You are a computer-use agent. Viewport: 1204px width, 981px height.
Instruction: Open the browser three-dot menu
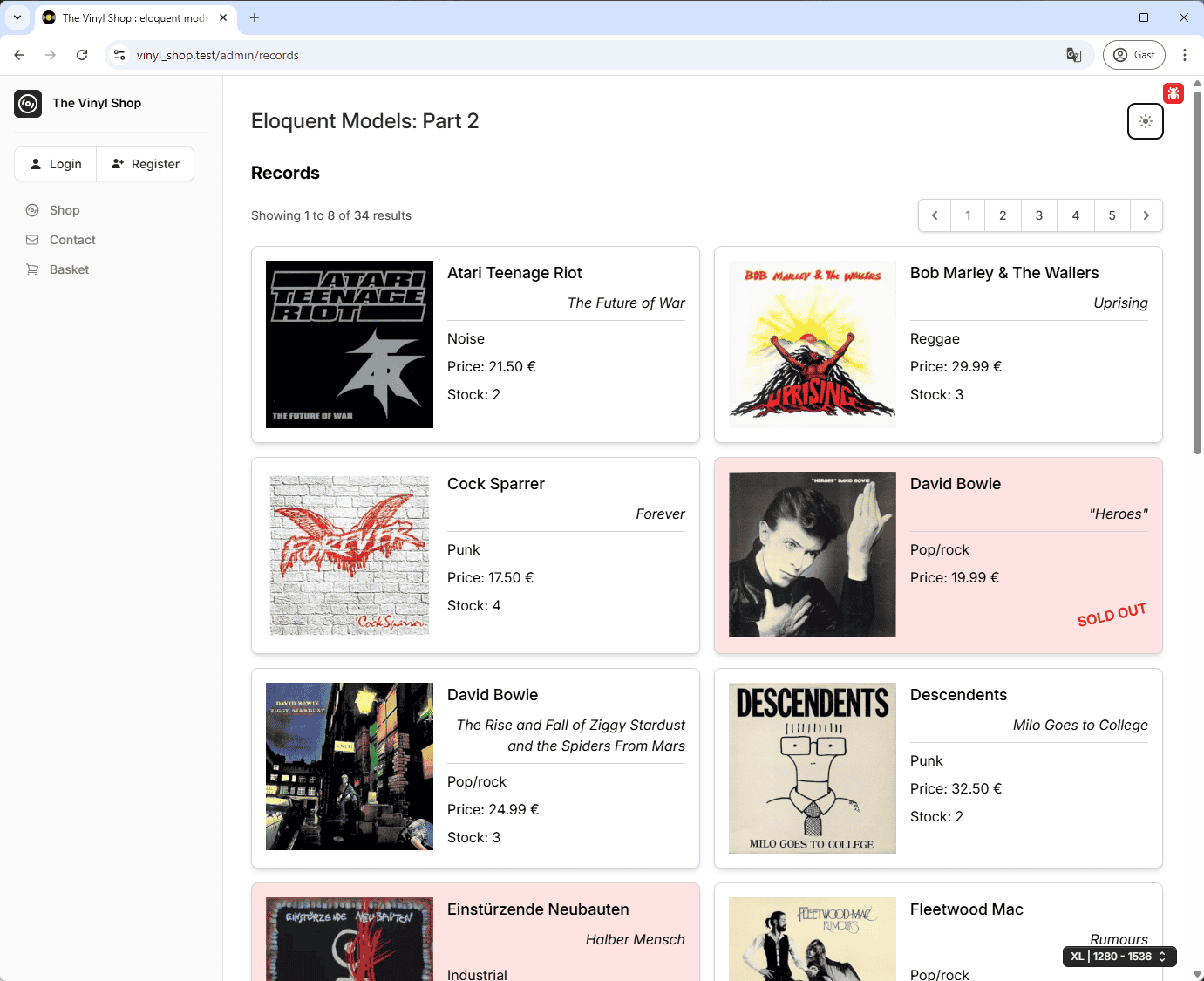coord(1185,55)
